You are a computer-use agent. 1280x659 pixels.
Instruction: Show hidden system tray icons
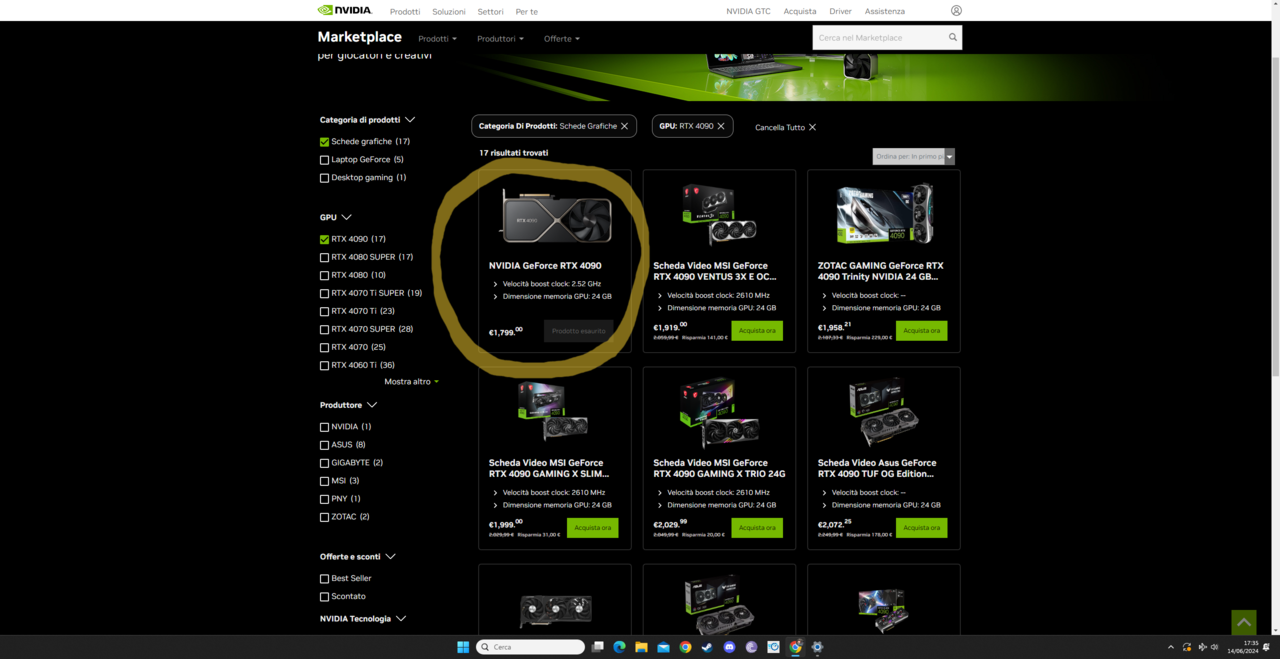point(1171,647)
